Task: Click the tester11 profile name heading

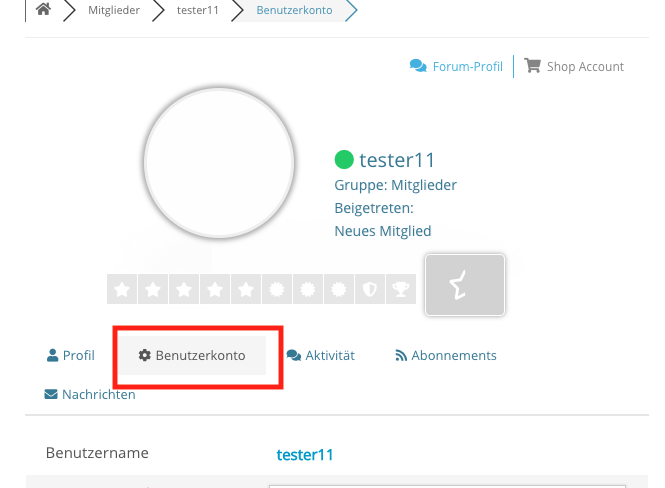Action: point(397,160)
